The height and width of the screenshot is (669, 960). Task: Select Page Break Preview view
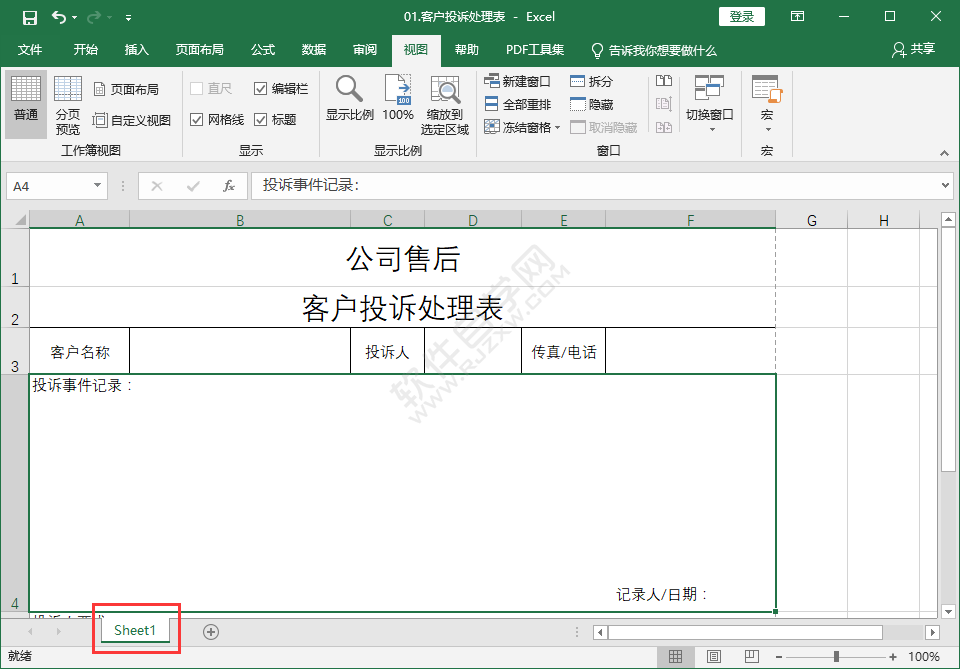click(x=67, y=104)
